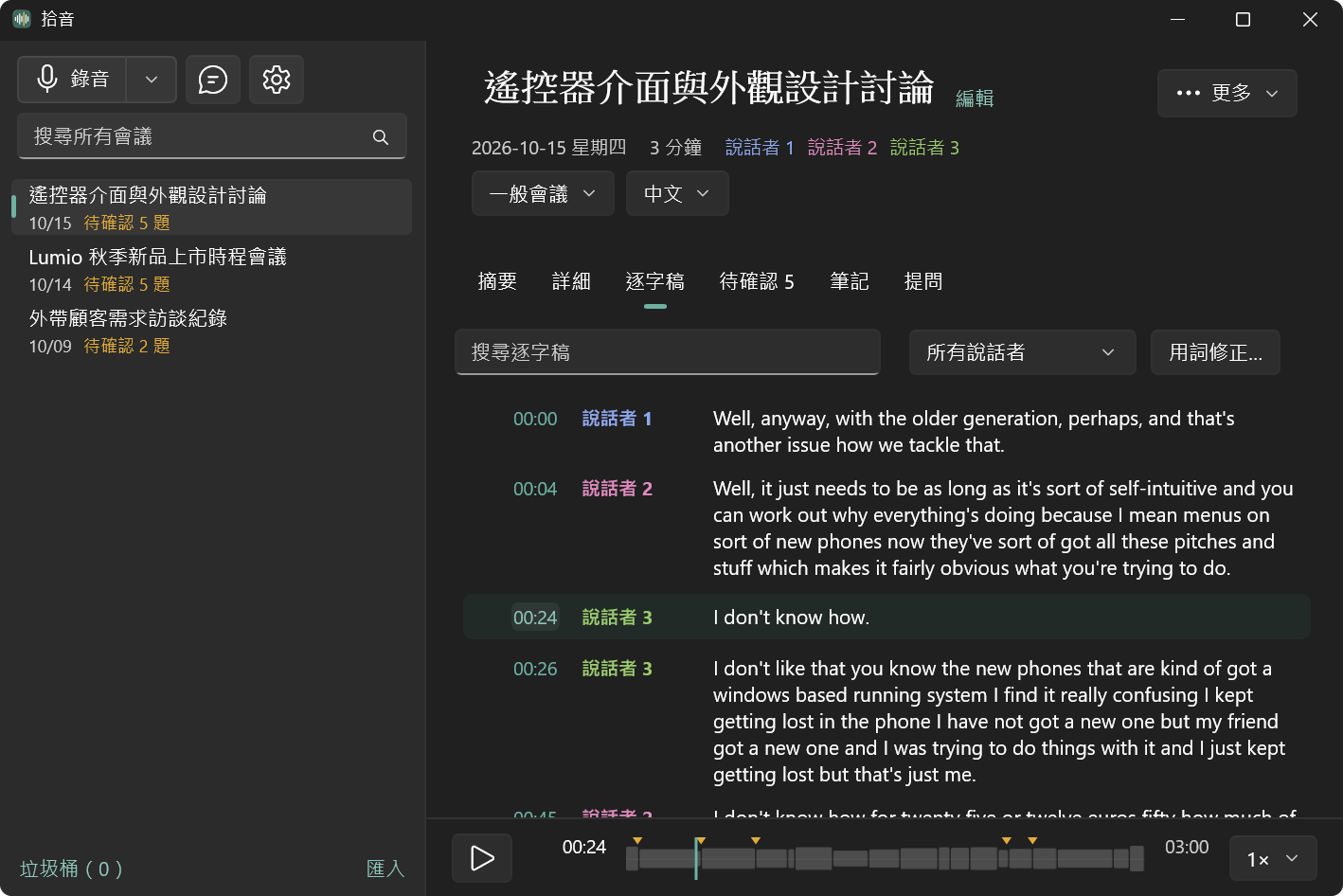
Task: Click the 匯入 import link
Action: (385, 869)
